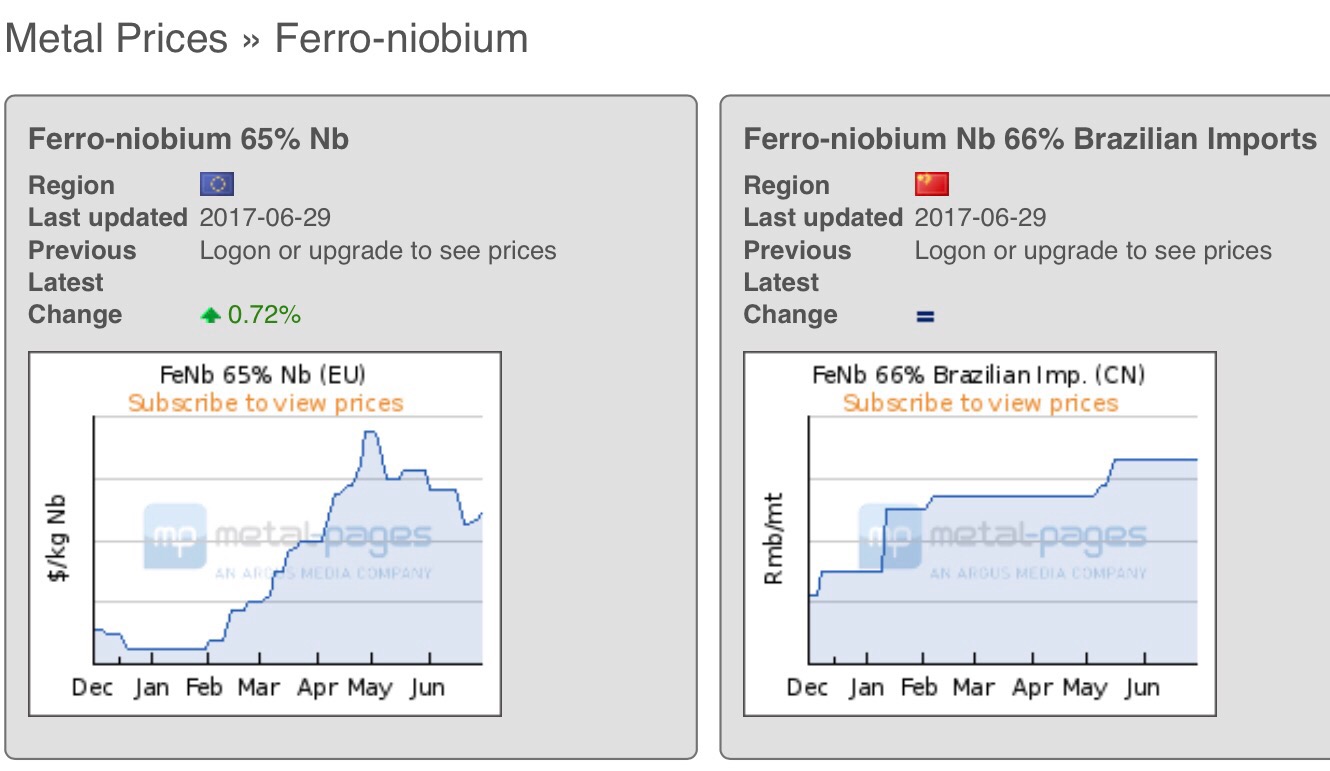Click the May peak on the EU chart
This screenshot has width=1330, height=771.
(x=370, y=432)
